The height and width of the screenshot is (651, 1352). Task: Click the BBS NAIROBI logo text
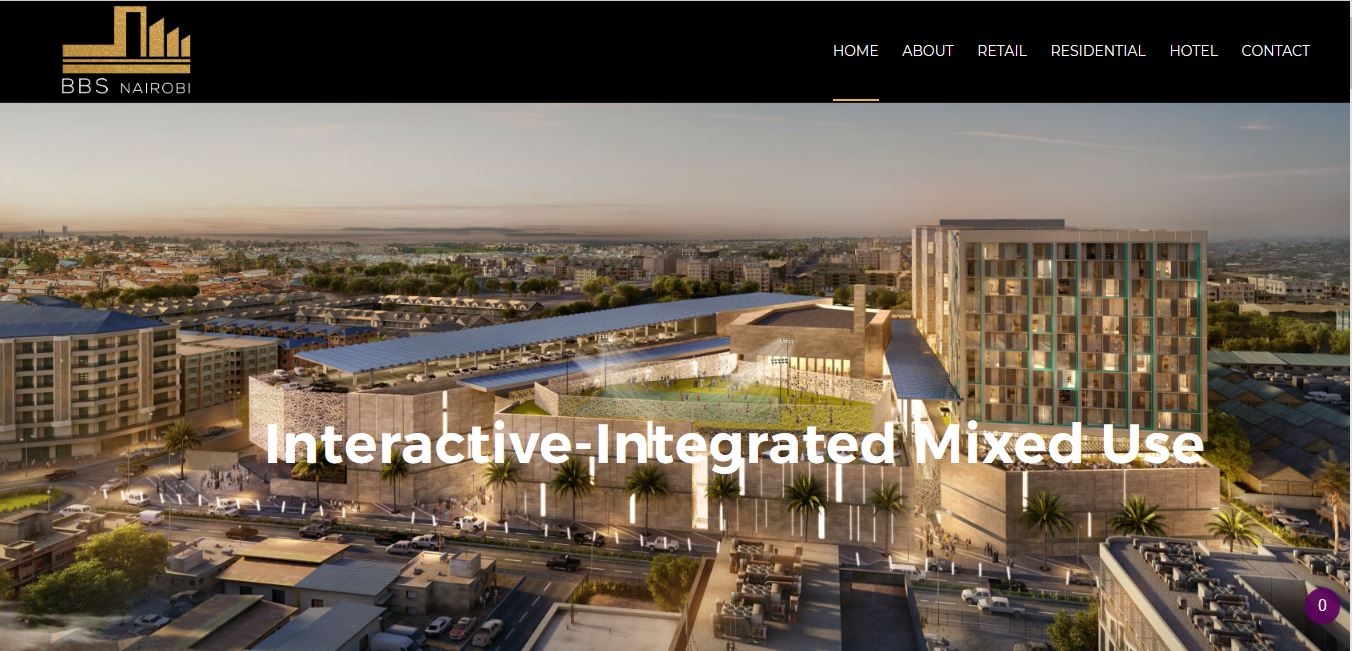coord(126,87)
